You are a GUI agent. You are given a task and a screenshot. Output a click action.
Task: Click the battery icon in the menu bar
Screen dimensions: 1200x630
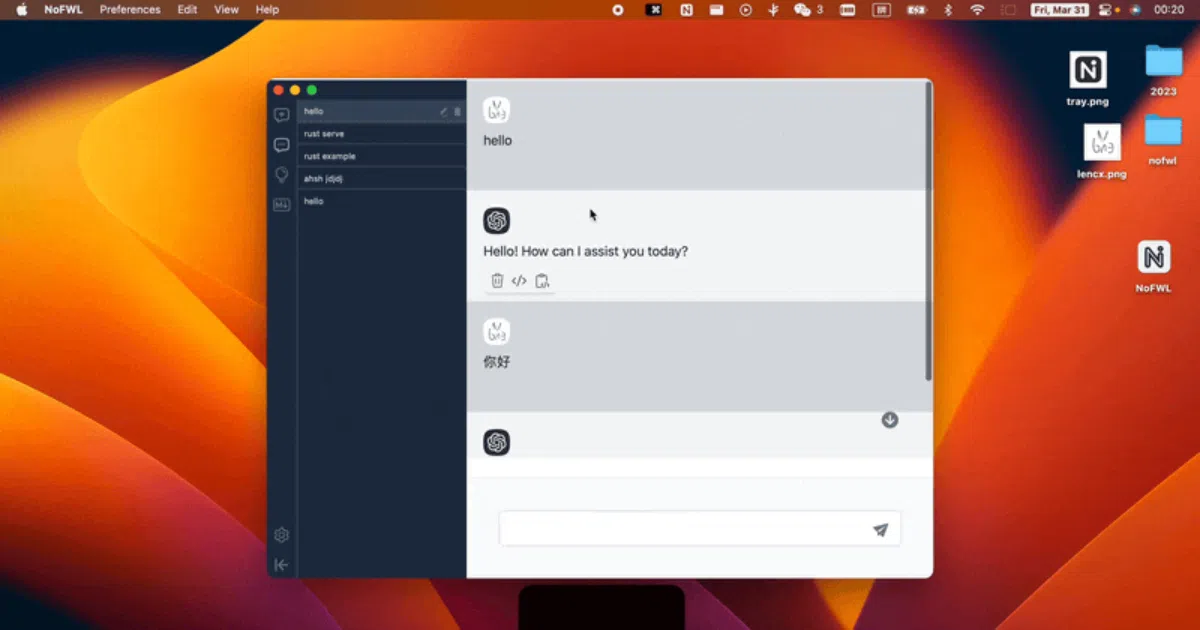point(916,9)
